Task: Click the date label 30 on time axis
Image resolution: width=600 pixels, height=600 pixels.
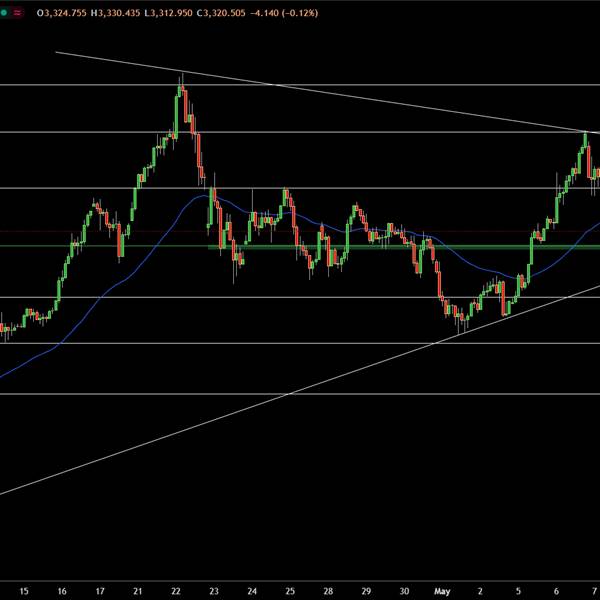Action: point(404,591)
